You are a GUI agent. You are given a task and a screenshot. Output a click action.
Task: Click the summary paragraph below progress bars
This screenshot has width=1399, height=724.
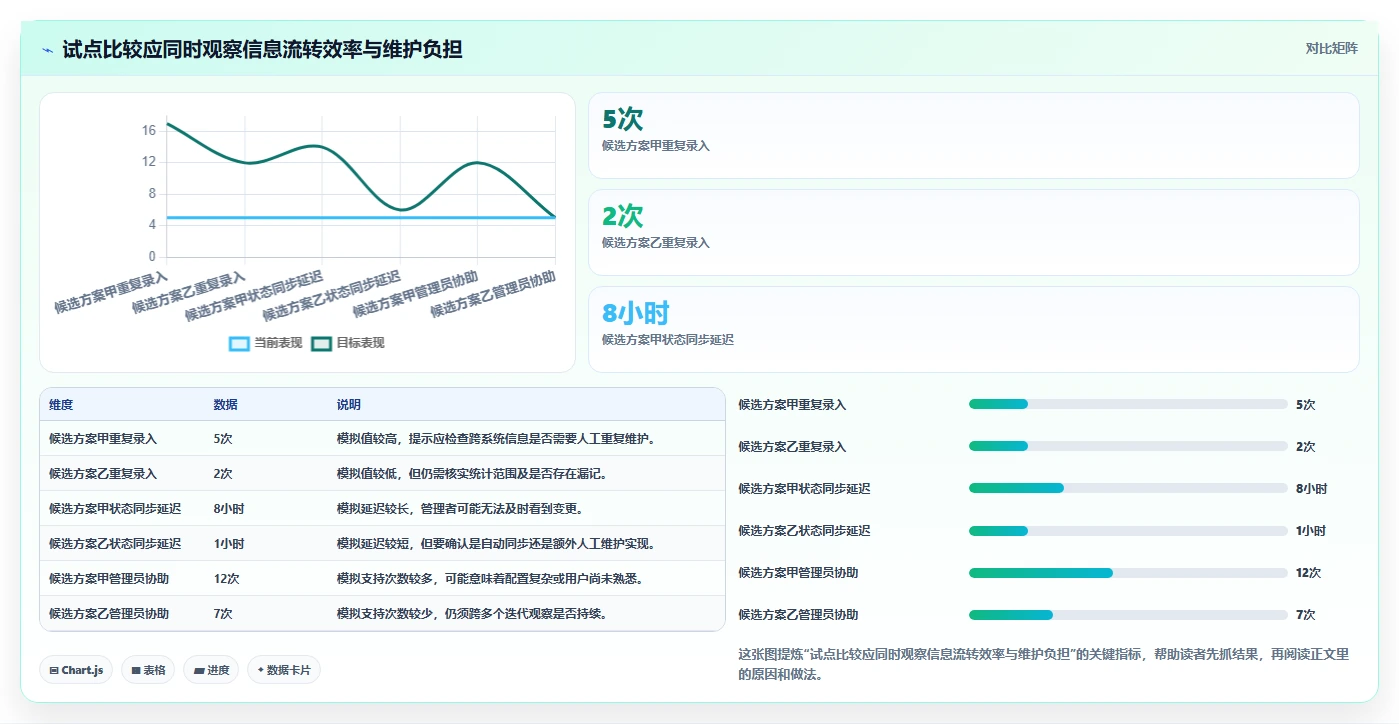(x=1044, y=664)
